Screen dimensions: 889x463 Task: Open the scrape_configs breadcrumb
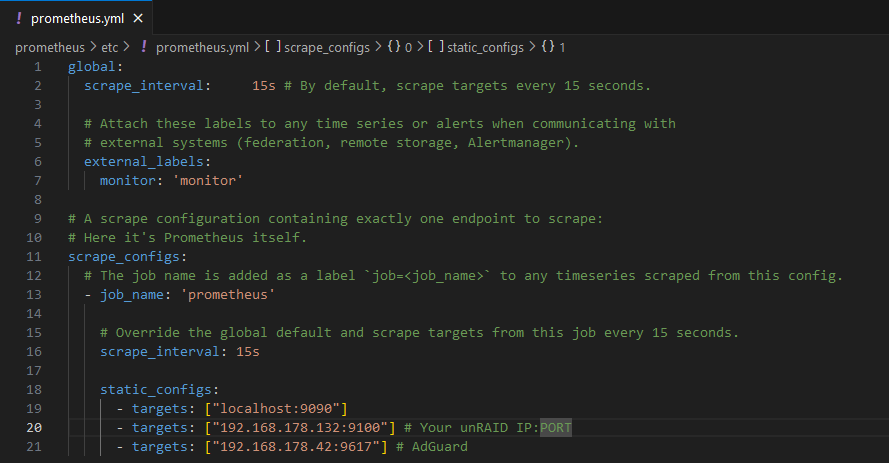tap(327, 48)
